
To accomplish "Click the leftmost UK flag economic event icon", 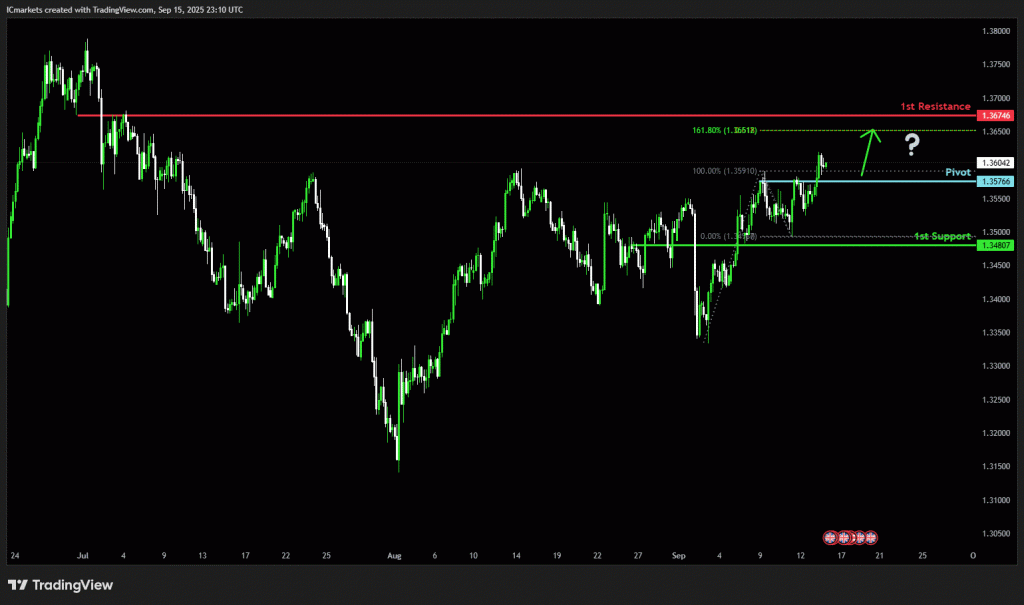I will [x=830, y=538].
